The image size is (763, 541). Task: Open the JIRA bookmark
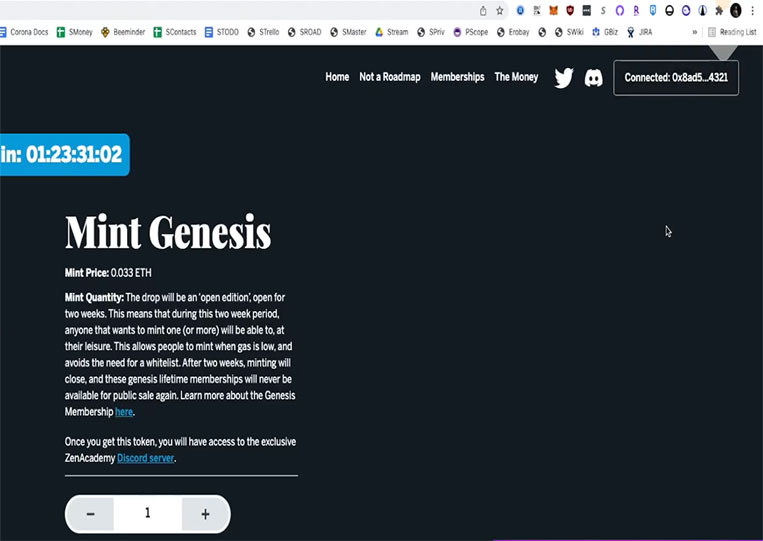(639, 32)
